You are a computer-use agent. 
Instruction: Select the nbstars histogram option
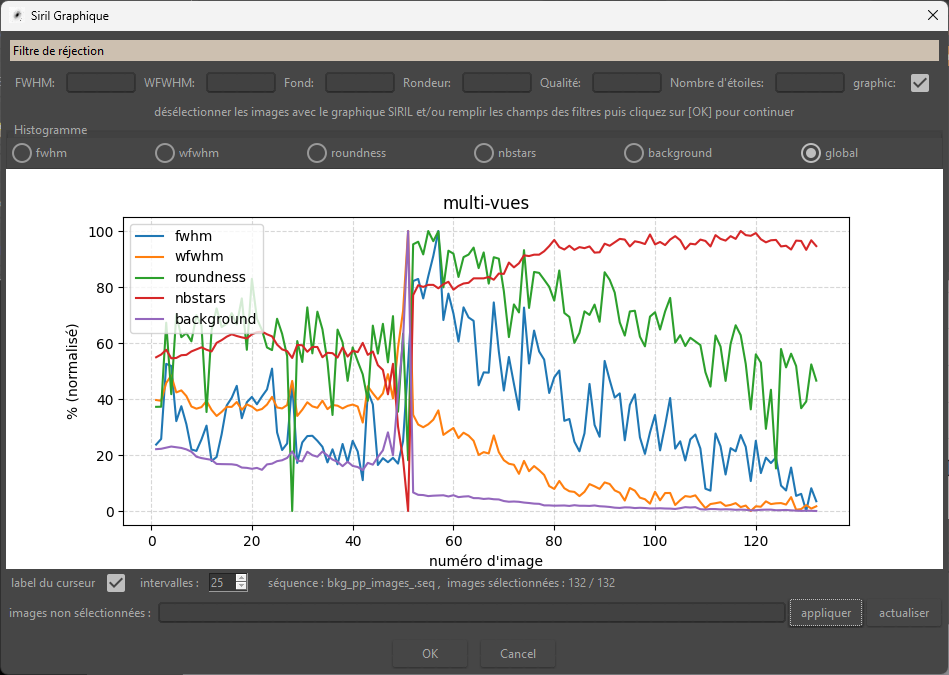[484, 153]
